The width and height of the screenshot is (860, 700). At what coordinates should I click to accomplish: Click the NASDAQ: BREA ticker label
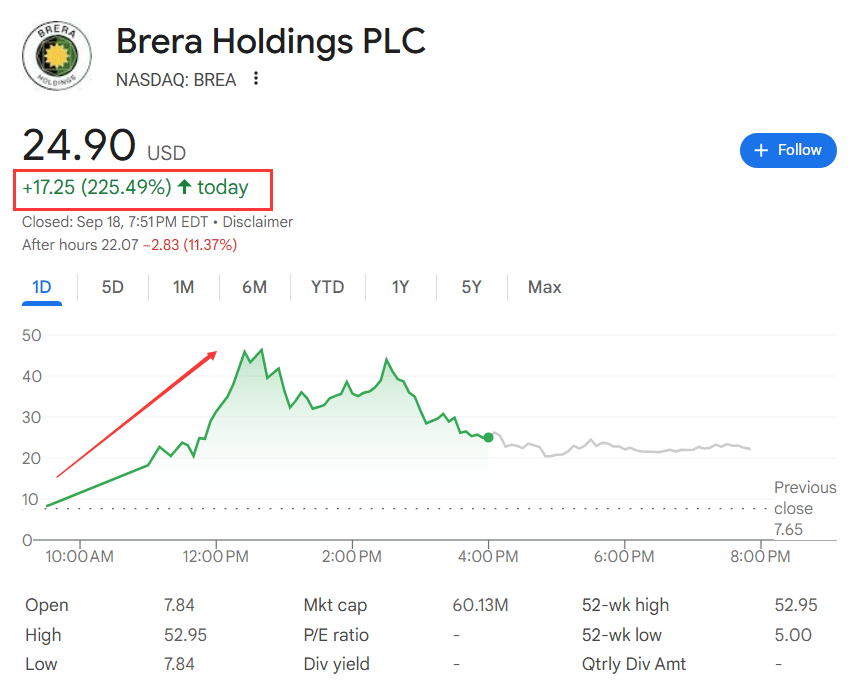pos(176,80)
